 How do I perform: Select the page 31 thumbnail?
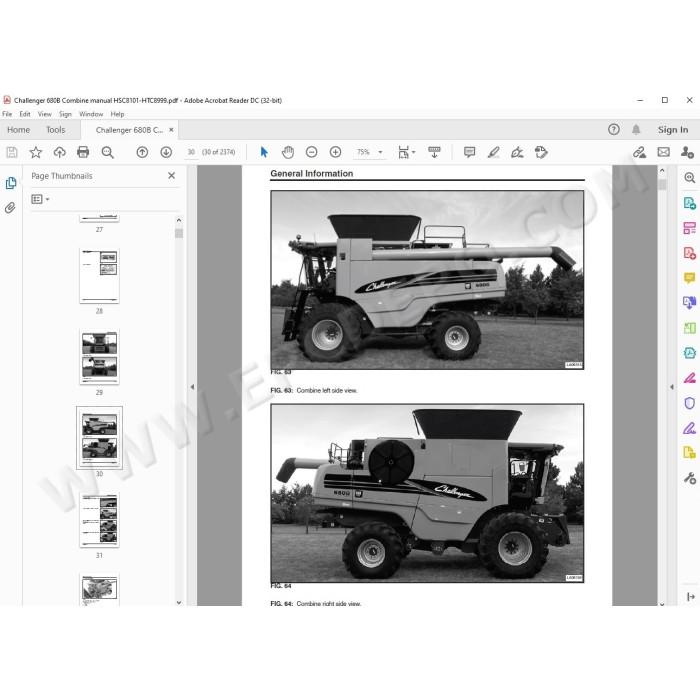99,520
